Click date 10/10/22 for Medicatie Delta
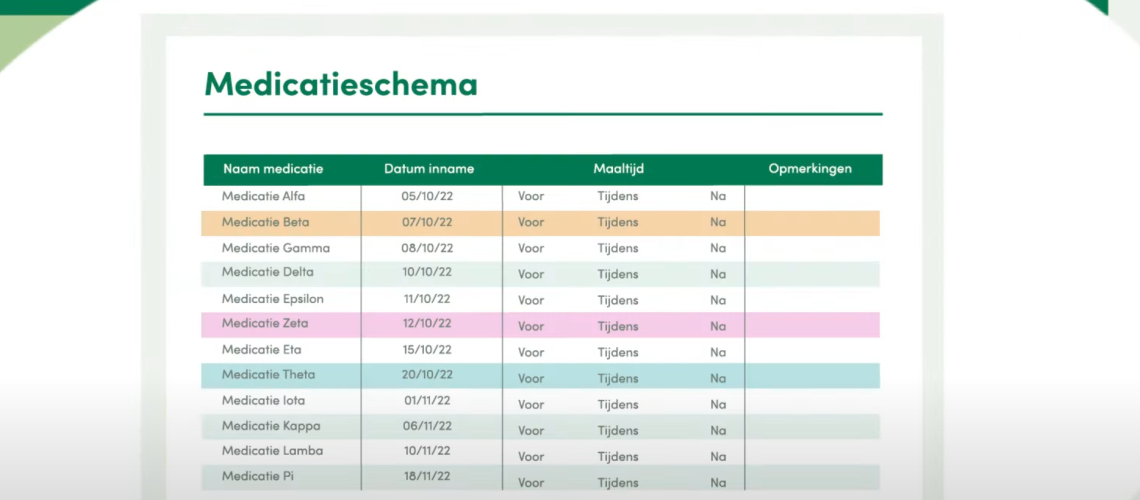Screen dimensions: 1140x500 428,273
